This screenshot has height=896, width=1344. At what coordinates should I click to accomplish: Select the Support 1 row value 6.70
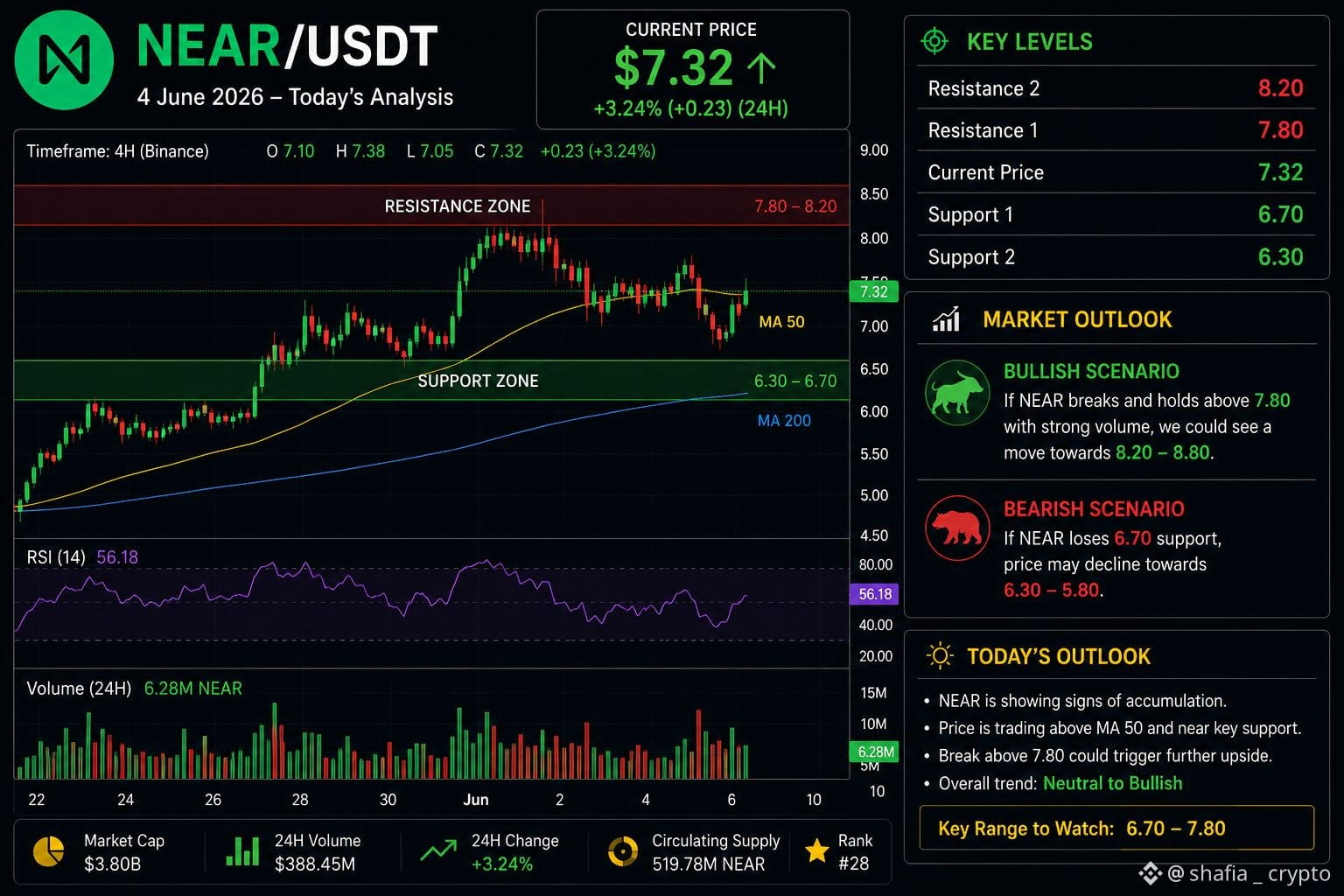pyautogui.click(x=1280, y=214)
